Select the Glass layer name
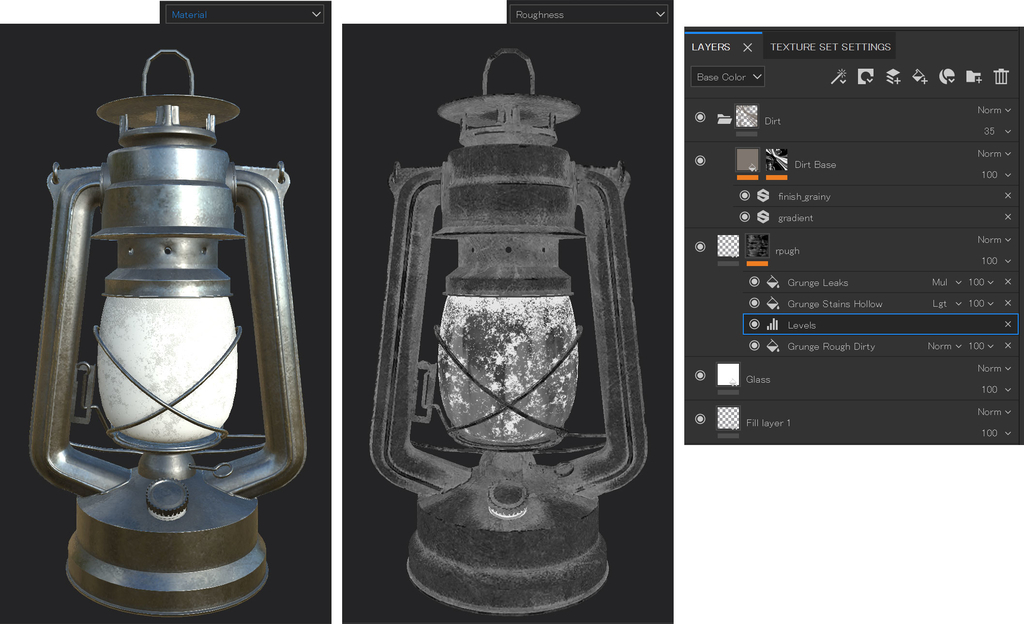 click(758, 379)
